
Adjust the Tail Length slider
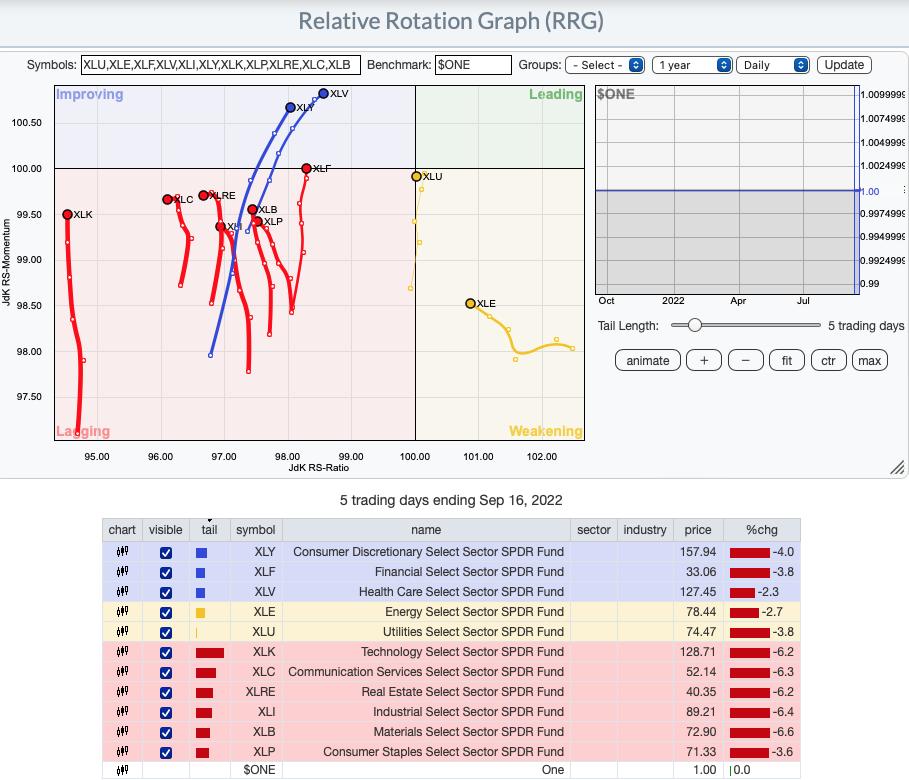click(x=694, y=326)
